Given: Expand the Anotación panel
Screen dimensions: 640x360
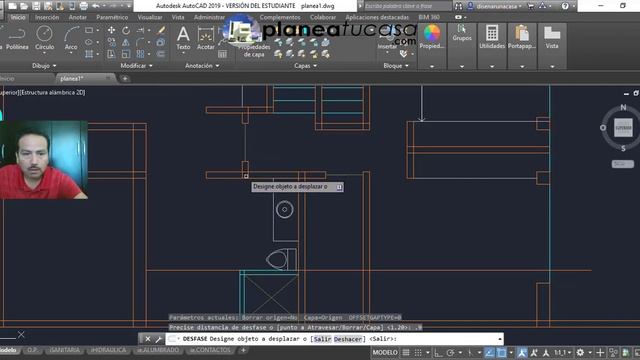Looking at the screenshot, I should [202, 65].
